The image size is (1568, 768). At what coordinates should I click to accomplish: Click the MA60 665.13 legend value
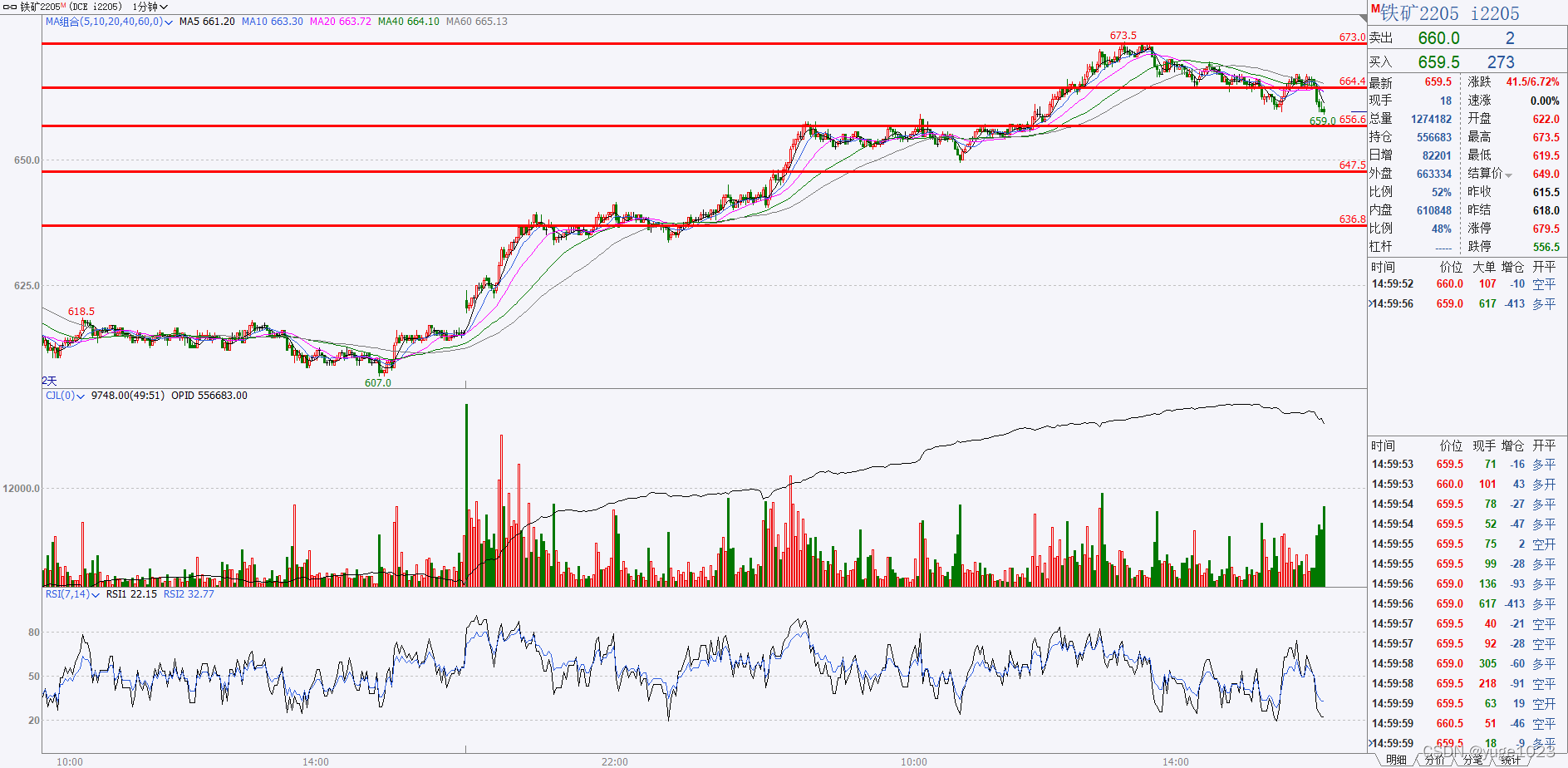(477, 22)
